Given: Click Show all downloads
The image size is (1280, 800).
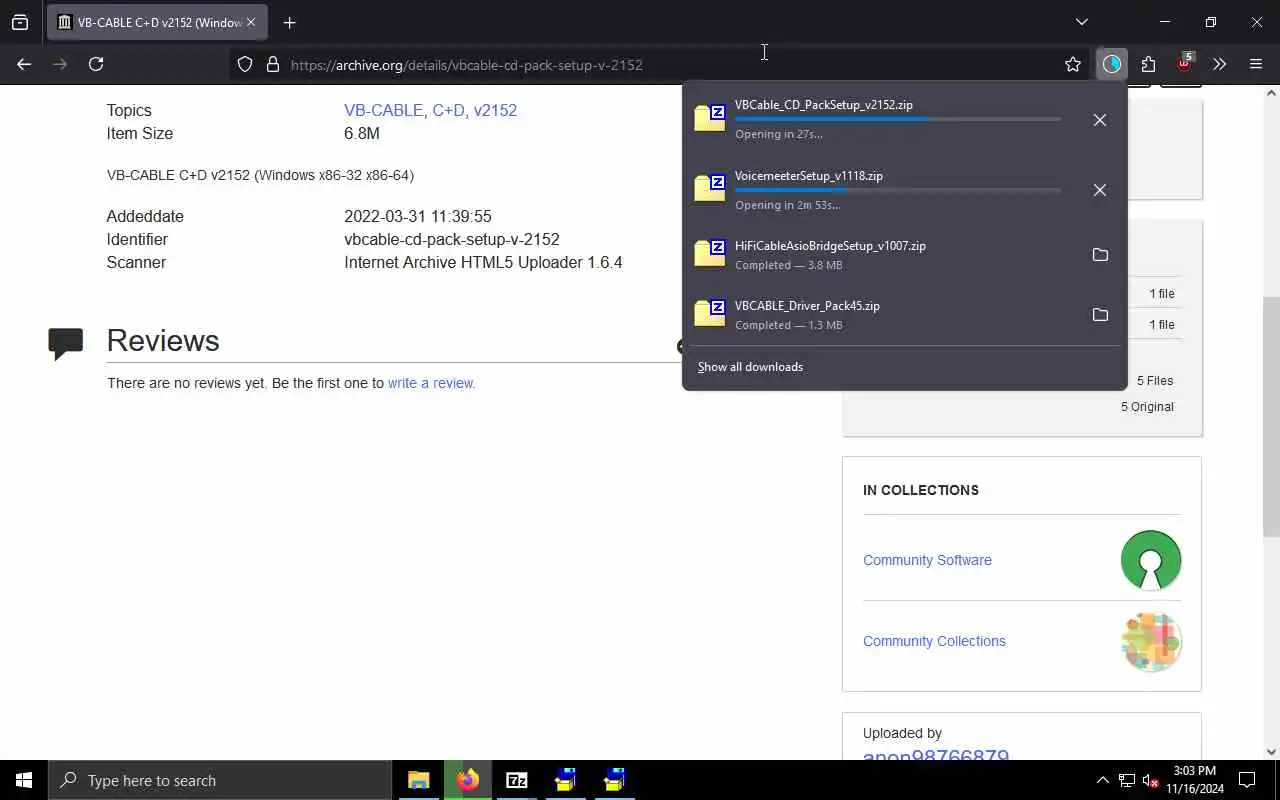Looking at the screenshot, I should coord(750,367).
